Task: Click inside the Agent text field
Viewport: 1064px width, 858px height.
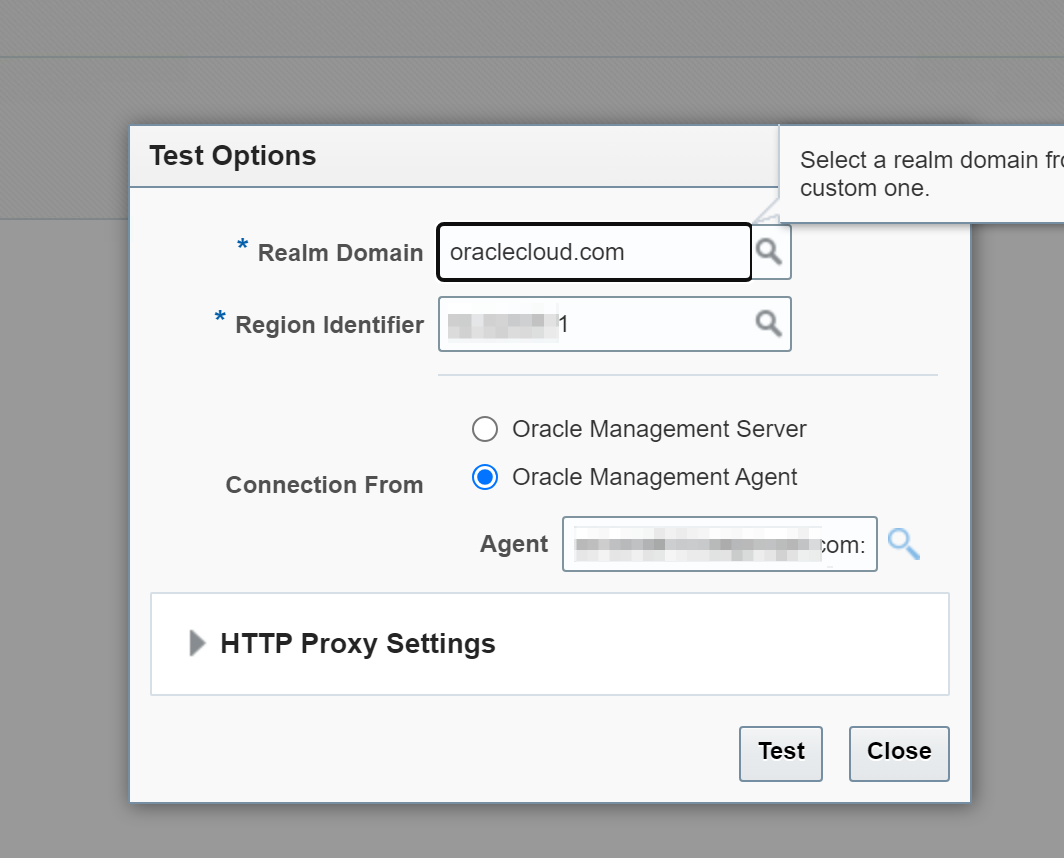Action: click(718, 544)
